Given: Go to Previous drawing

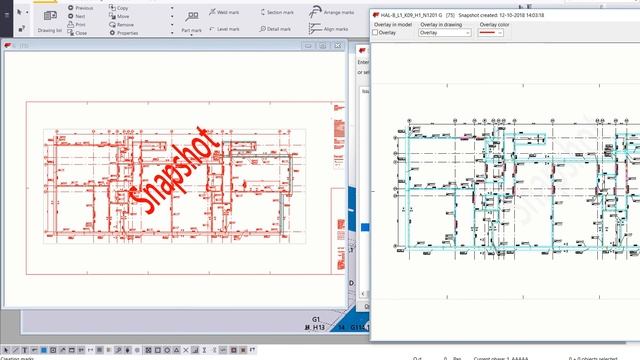Looking at the screenshot, I should point(81,8).
